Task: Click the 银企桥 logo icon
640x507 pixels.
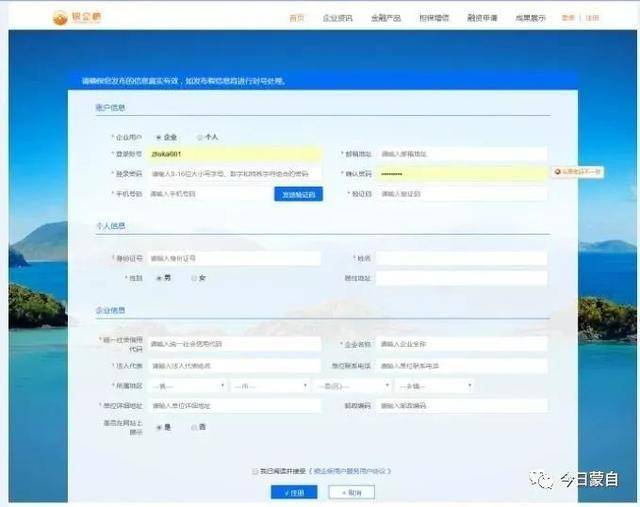Action: (60, 17)
